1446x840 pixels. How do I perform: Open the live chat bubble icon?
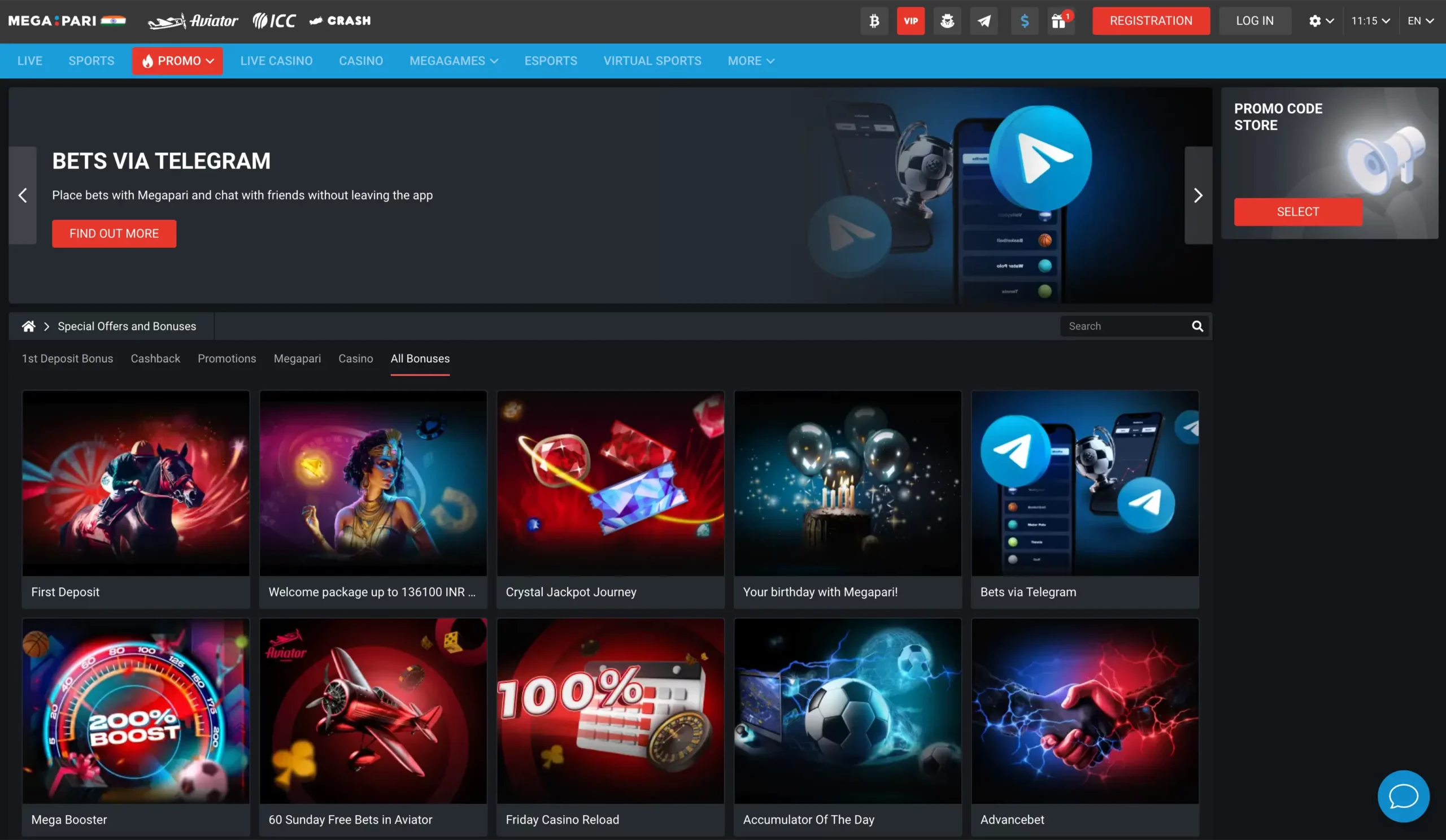point(1403,796)
